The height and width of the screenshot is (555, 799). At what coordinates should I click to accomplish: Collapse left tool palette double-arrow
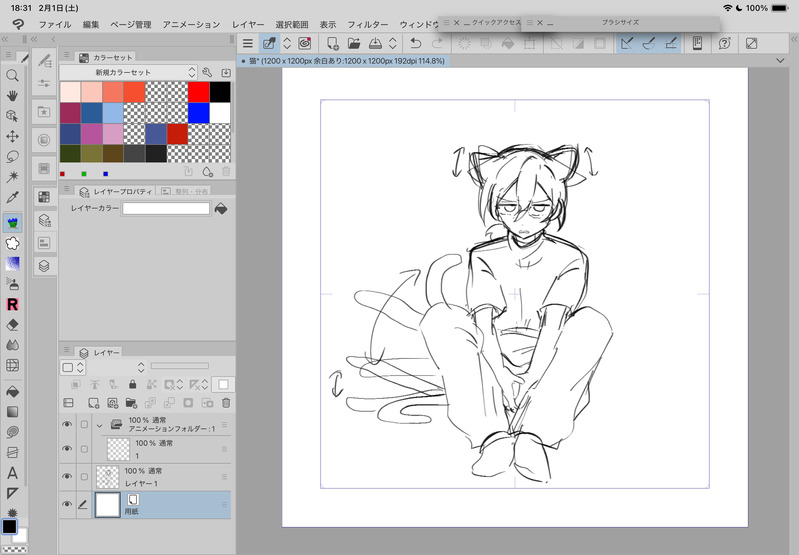5,39
